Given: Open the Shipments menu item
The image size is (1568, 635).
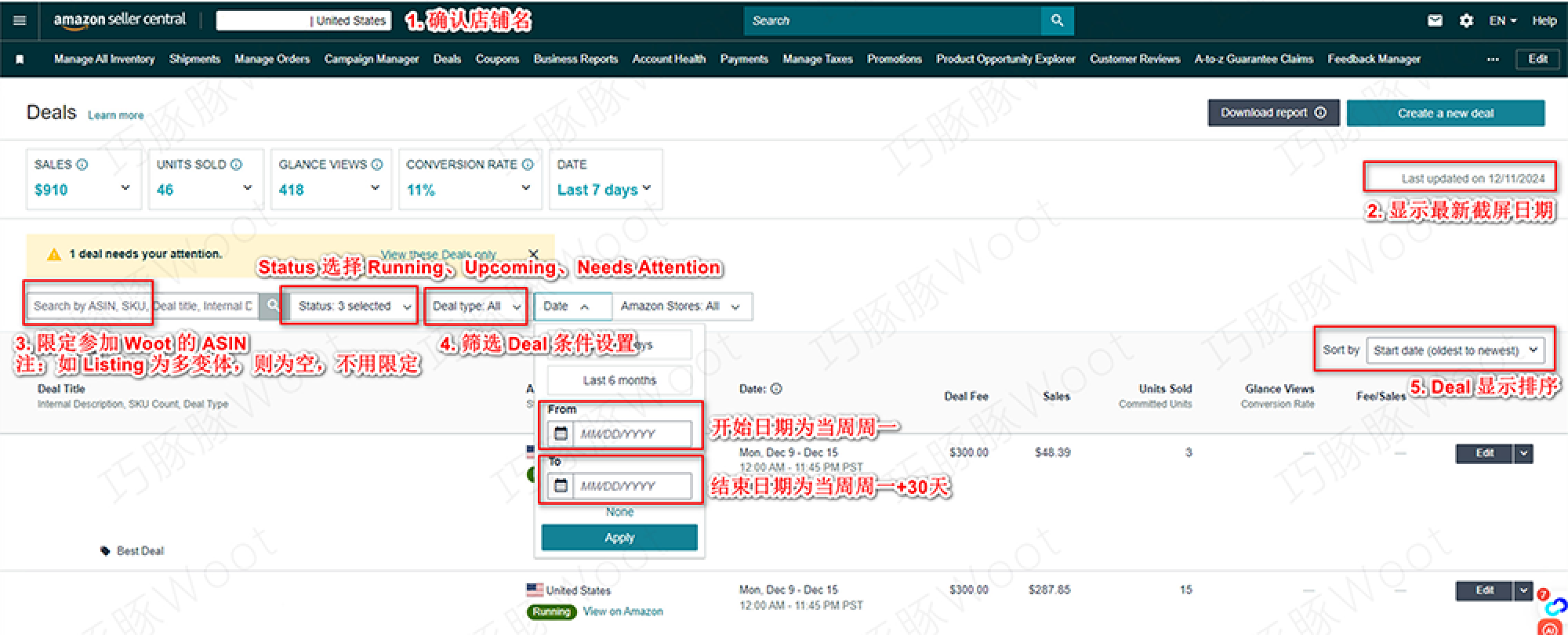Looking at the screenshot, I should pyautogui.click(x=194, y=59).
